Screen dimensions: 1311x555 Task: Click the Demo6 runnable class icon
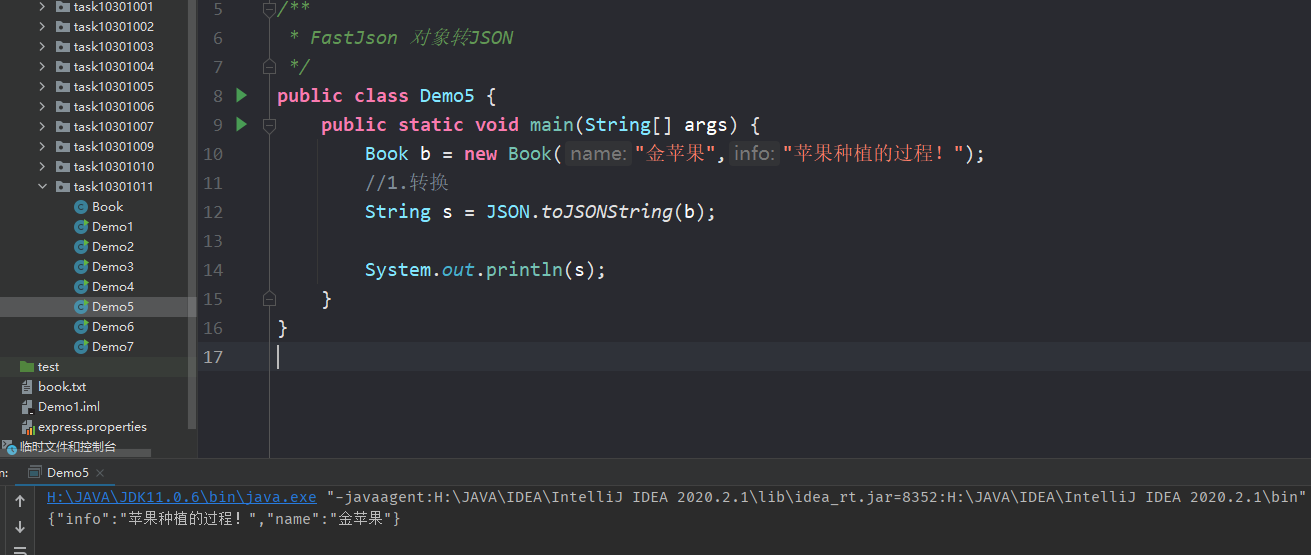[x=82, y=327]
